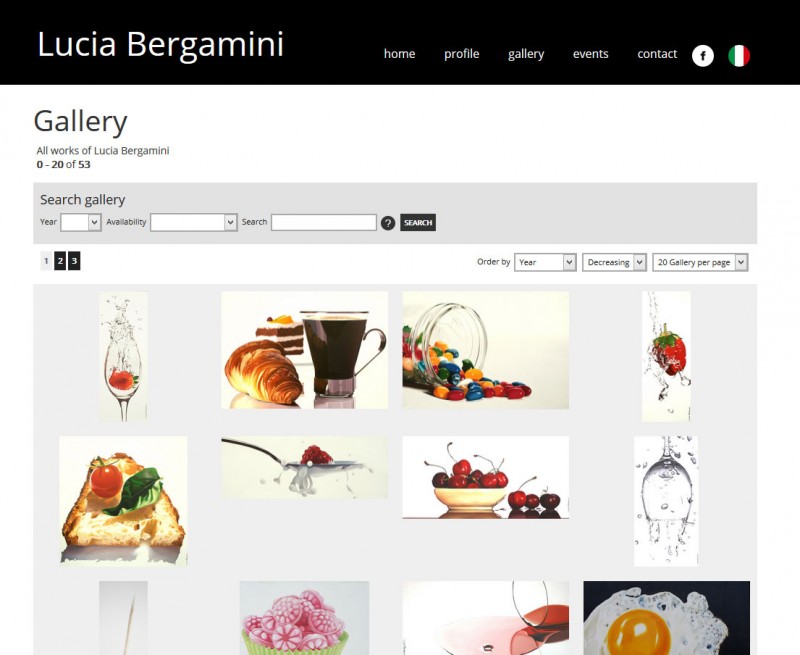Open the contact page
Viewport: 800px width, 655px height.
pos(657,54)
